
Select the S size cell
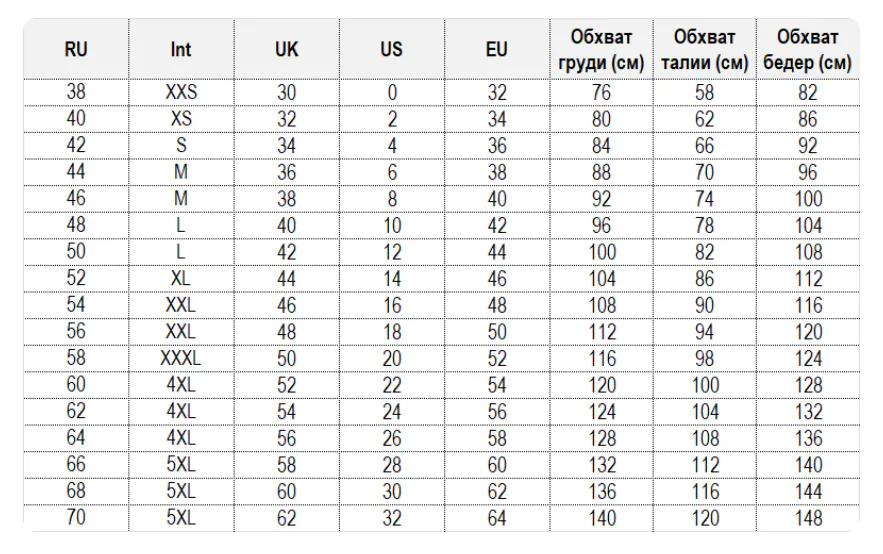point(181,145)
